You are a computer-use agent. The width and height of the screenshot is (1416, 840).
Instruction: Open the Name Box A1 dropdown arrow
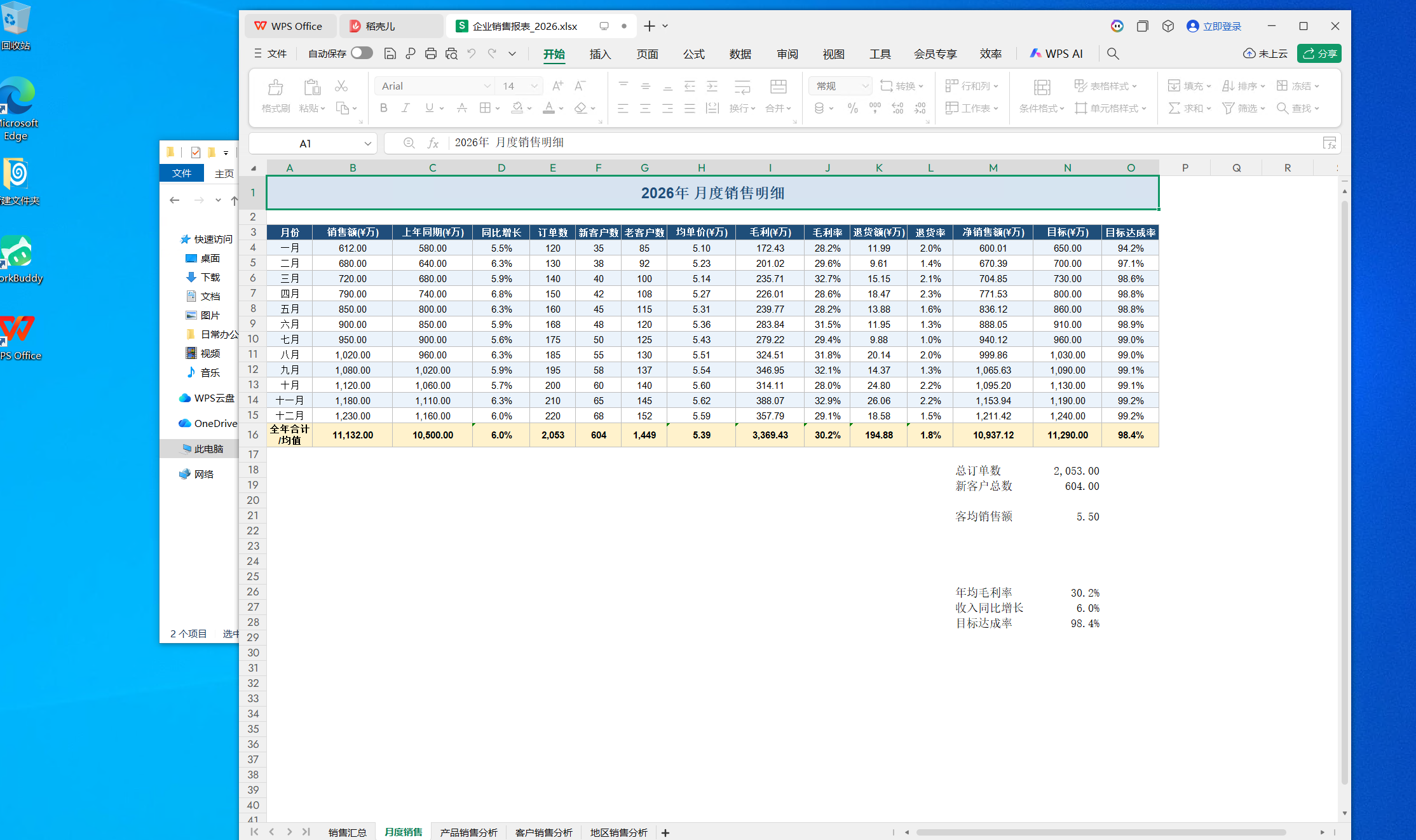[367, 144]
